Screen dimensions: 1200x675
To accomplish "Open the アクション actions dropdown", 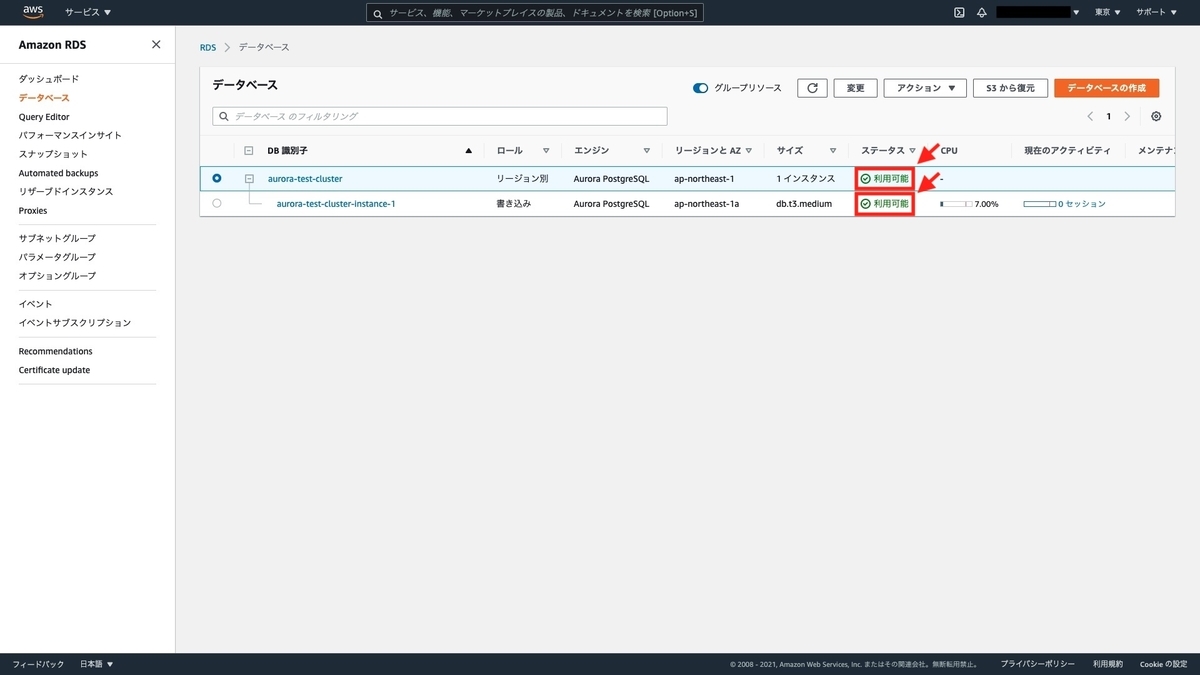I will click(x=925, y=88).
